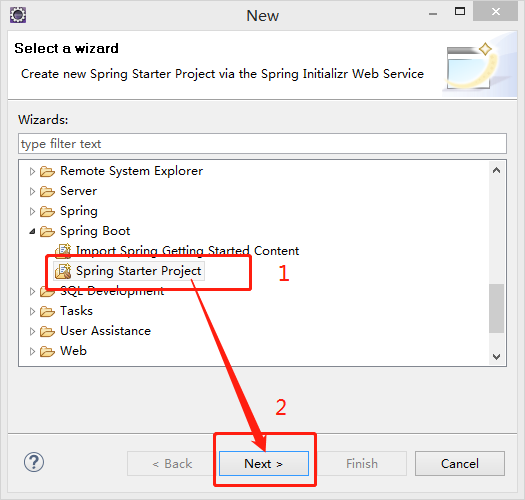Collapse the Spring Boot tree node
525x500 pixels.
click(x=32, y=231)
